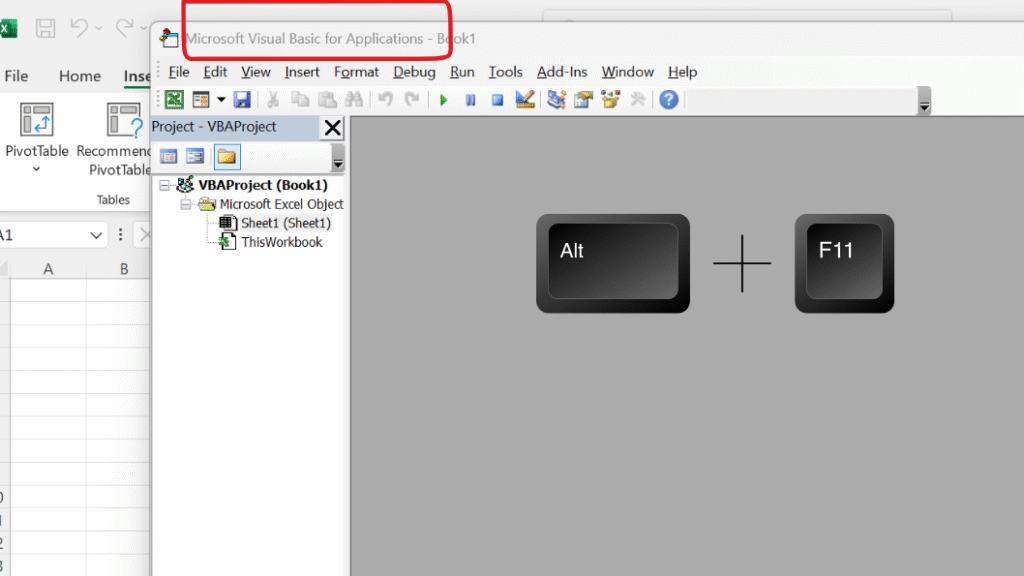Click View Object icon in Project panel
The width and height of the screenshot is (1024, 576).
click(195, 157)
